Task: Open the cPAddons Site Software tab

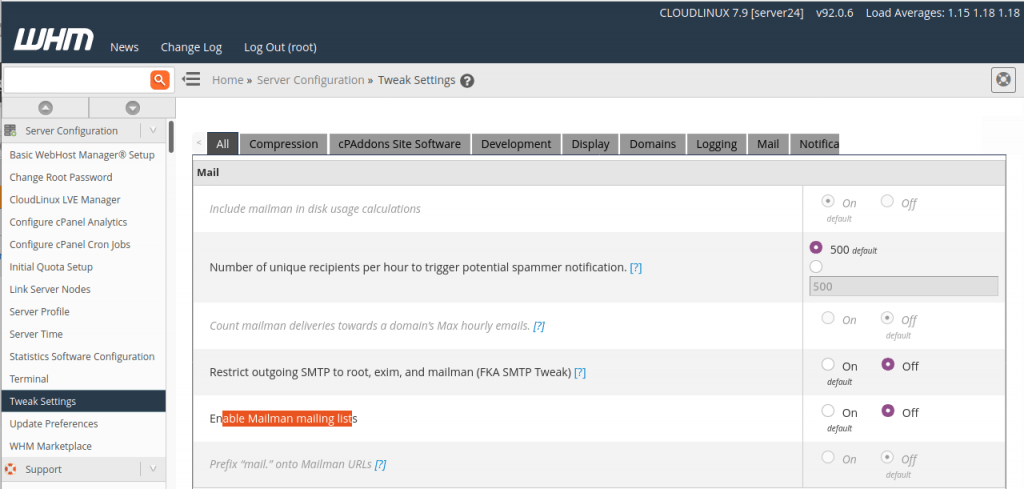Action: click(400, 144)
